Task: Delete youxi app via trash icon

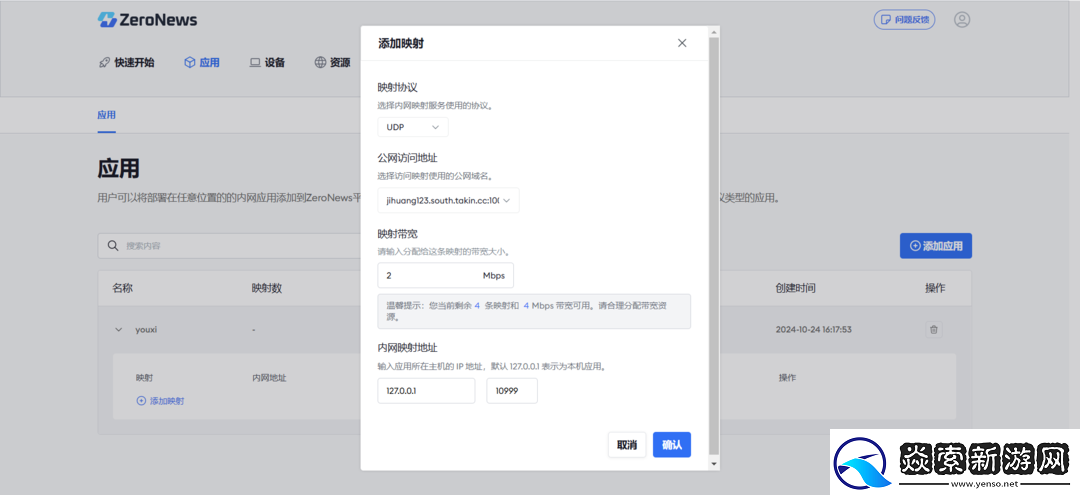Action: tap(934, 330)
